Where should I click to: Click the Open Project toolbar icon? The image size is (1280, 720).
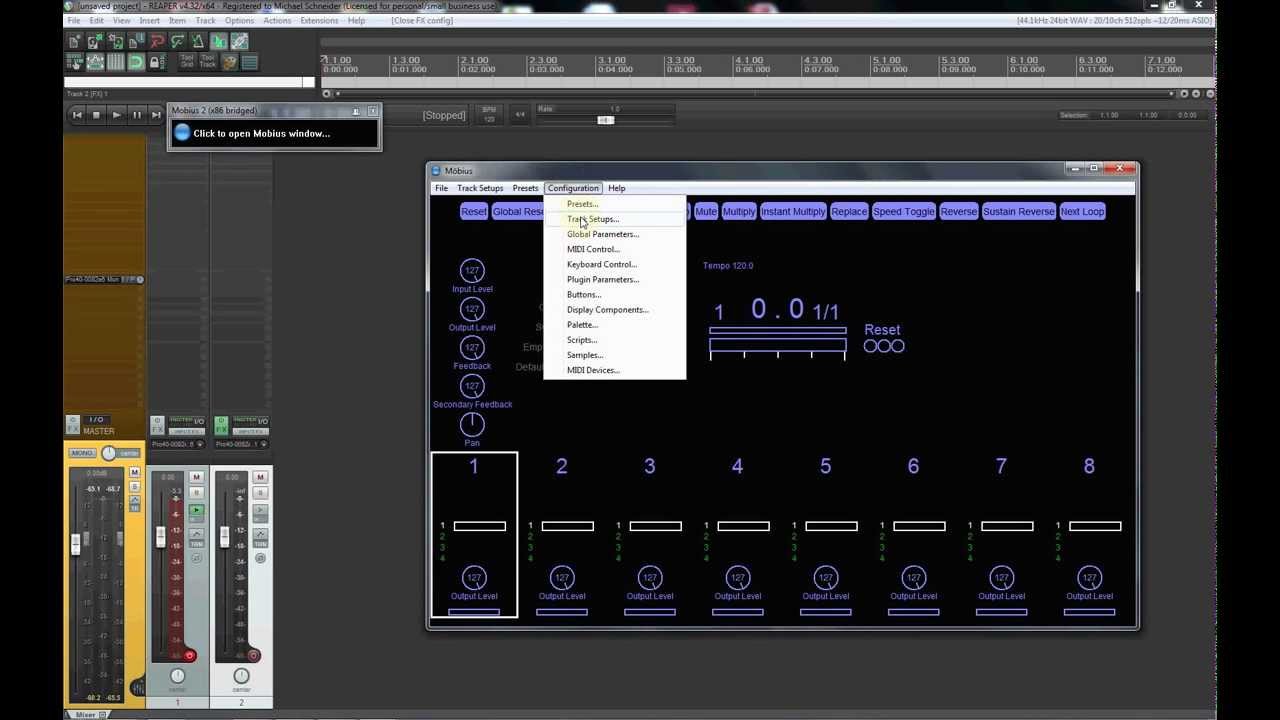[x=94, y=41]
